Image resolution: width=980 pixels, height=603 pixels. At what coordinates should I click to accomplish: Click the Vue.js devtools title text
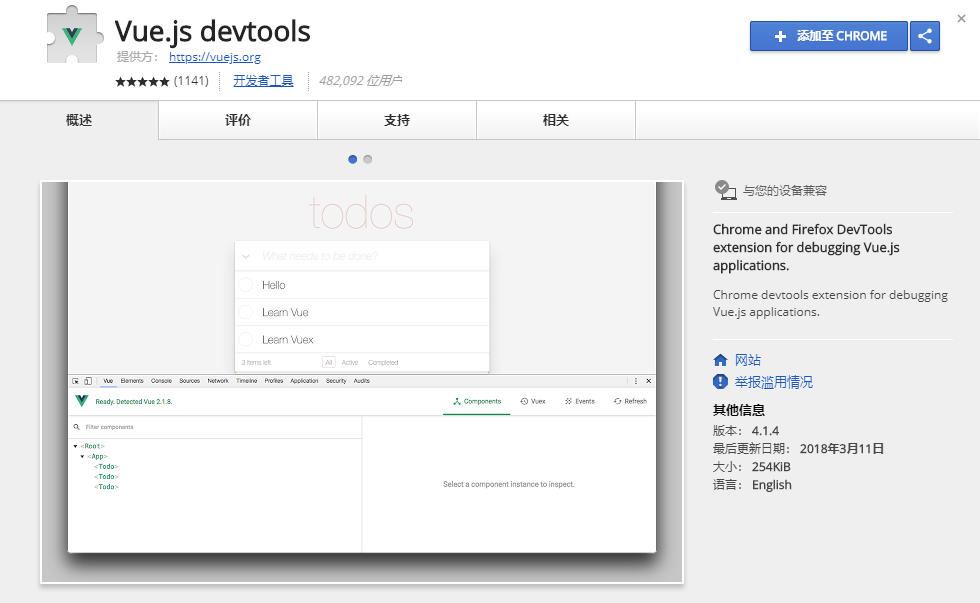tap(212, 31)
